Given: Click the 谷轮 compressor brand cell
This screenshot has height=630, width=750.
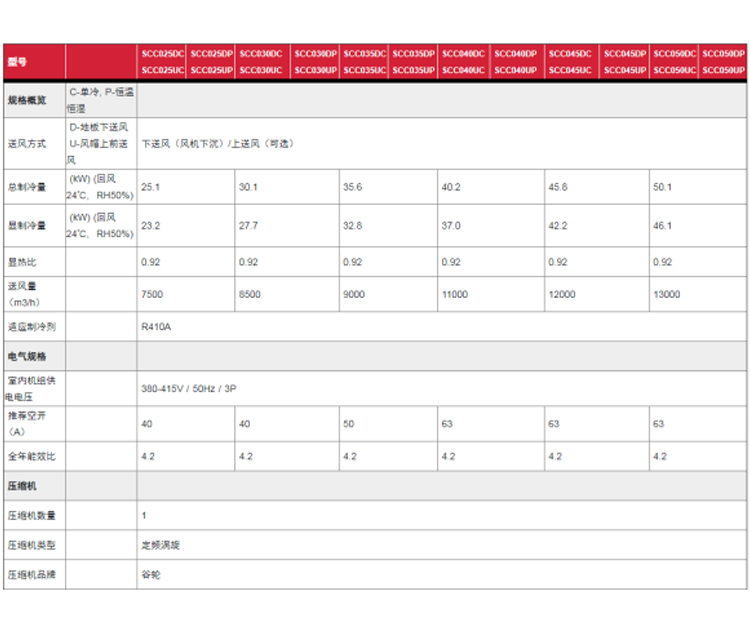Looking at the screenshot, I should (x=151, y=575).
